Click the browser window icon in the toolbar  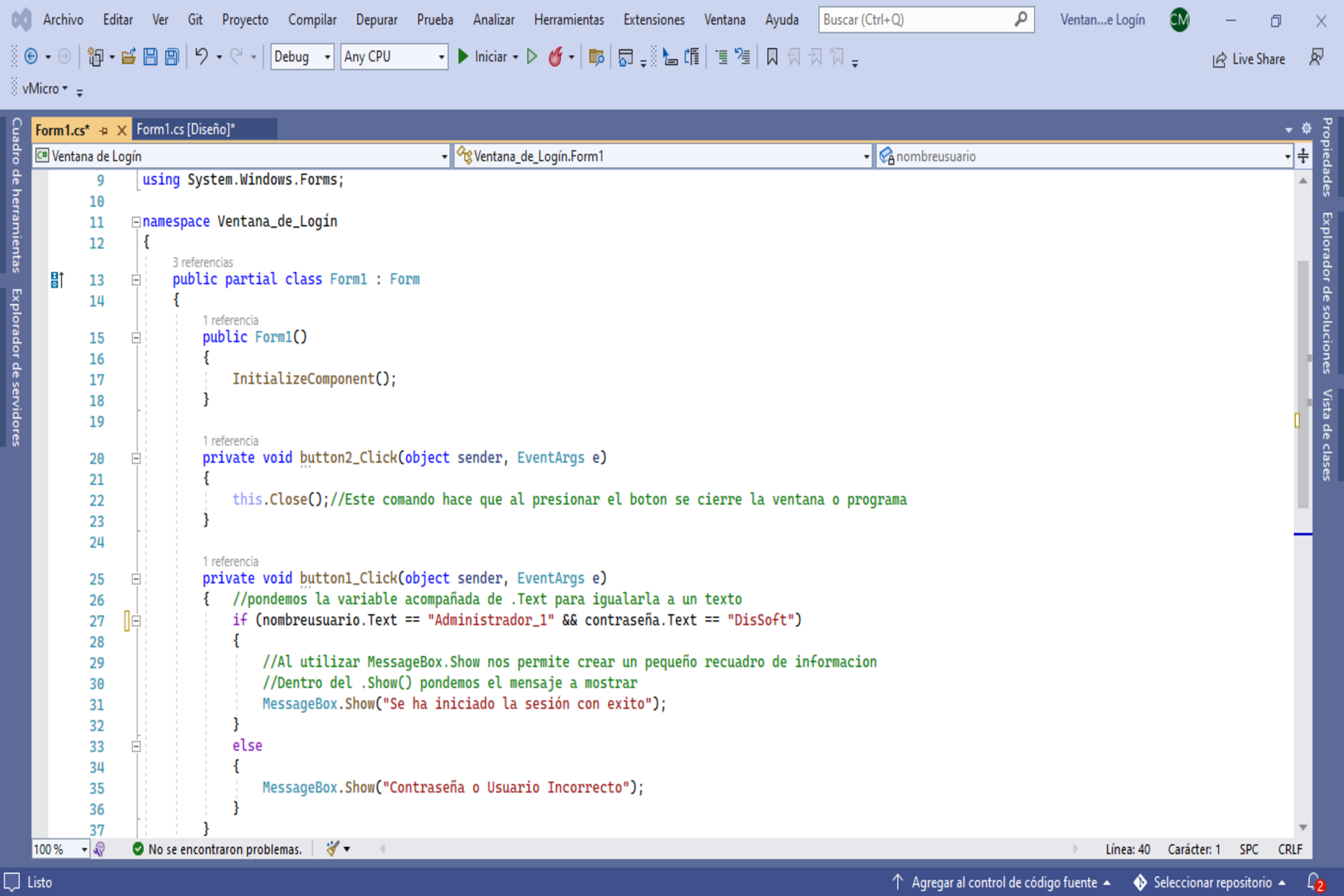point(626,57)
